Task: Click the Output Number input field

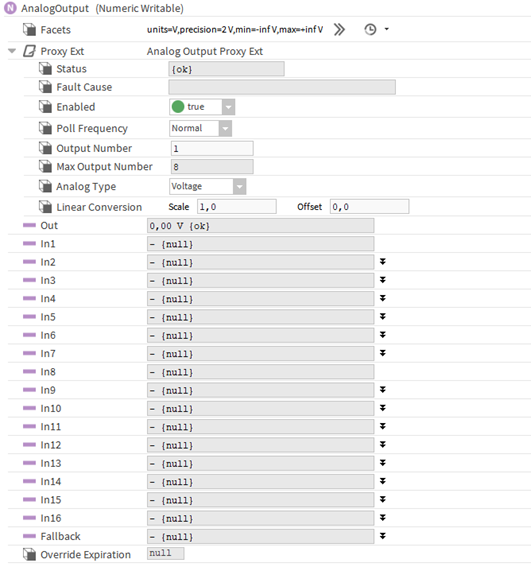Action: 212,149
